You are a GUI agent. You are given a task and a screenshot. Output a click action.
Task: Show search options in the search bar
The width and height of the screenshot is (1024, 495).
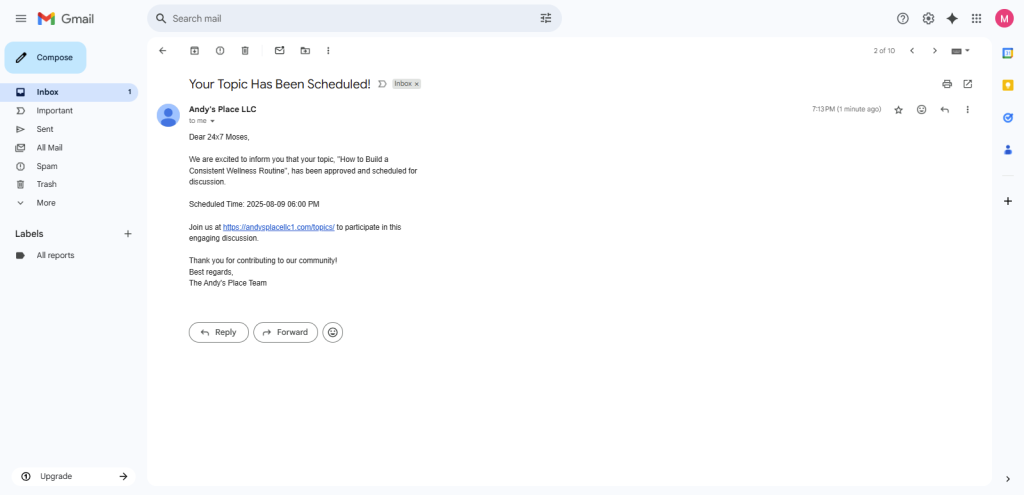coord(545,18)
